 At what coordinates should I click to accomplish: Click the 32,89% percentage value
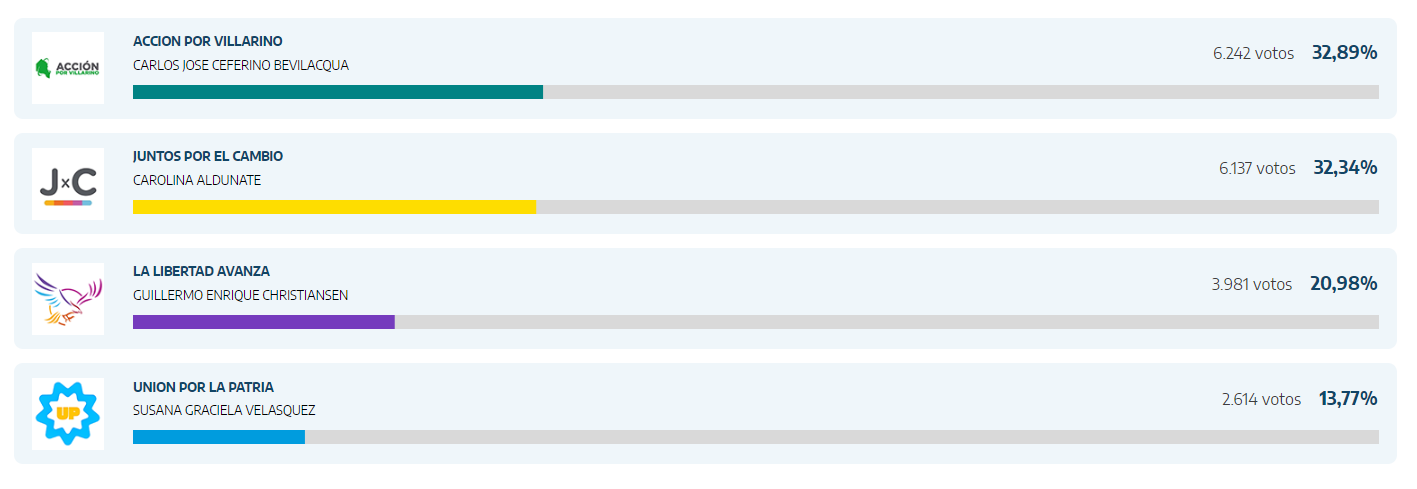click(x=1345, y=53)
